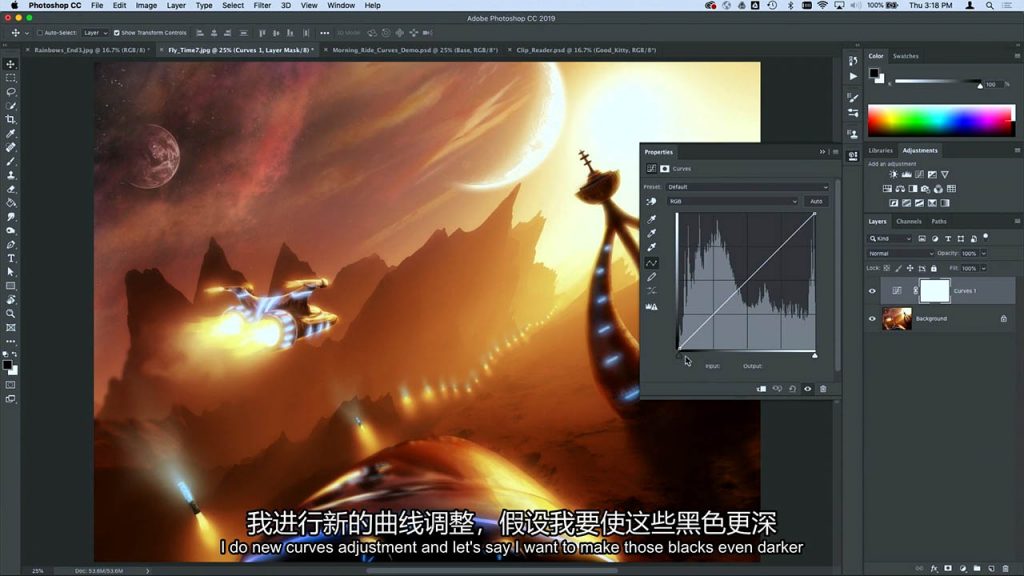Hide the Curves 1 layer
Viewport: 1024px width, 576px height.
tap(872, 291)
